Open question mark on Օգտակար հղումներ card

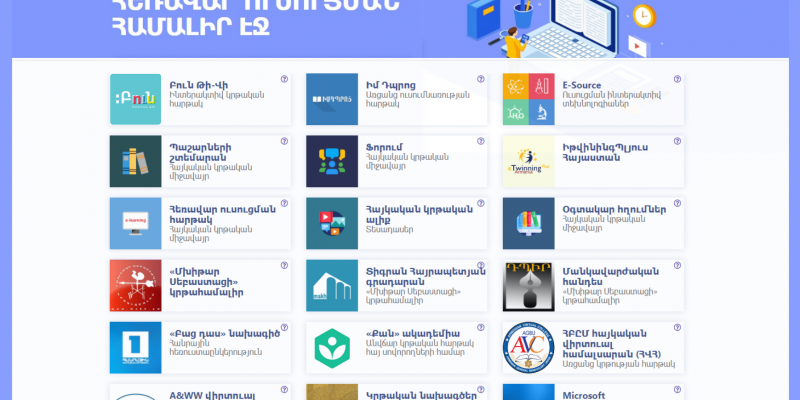point(678,203)
